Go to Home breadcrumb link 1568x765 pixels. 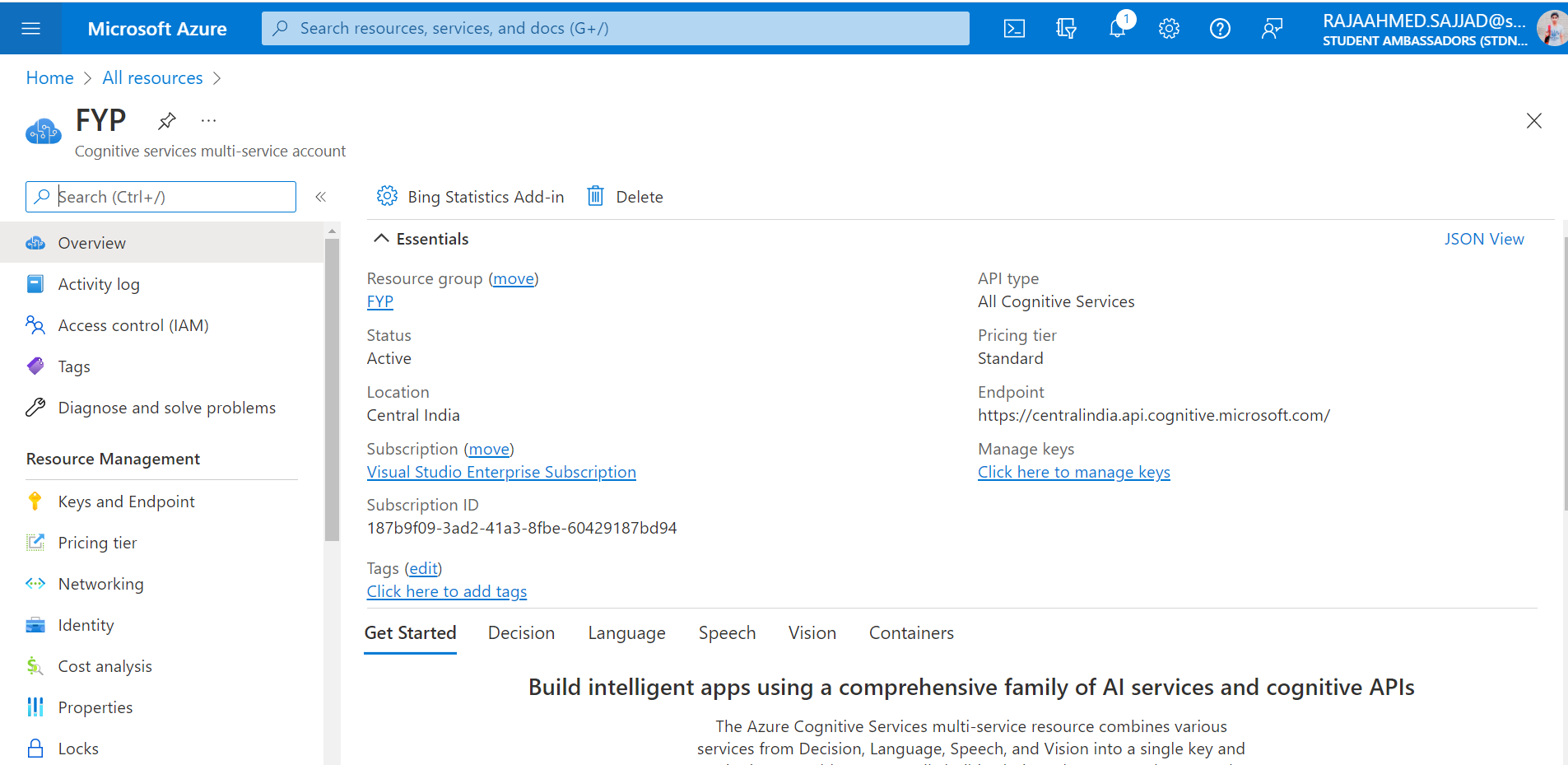point(49,78)
